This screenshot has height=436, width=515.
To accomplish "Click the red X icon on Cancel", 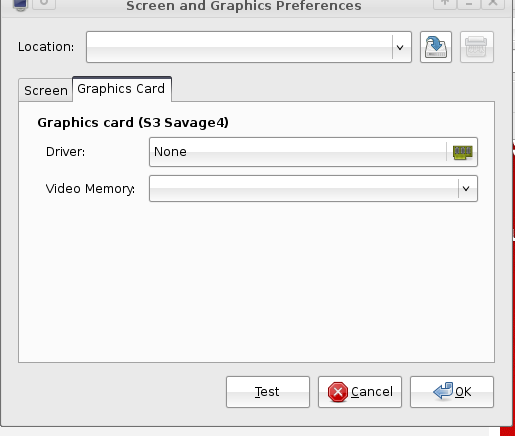I will (338, 392).
